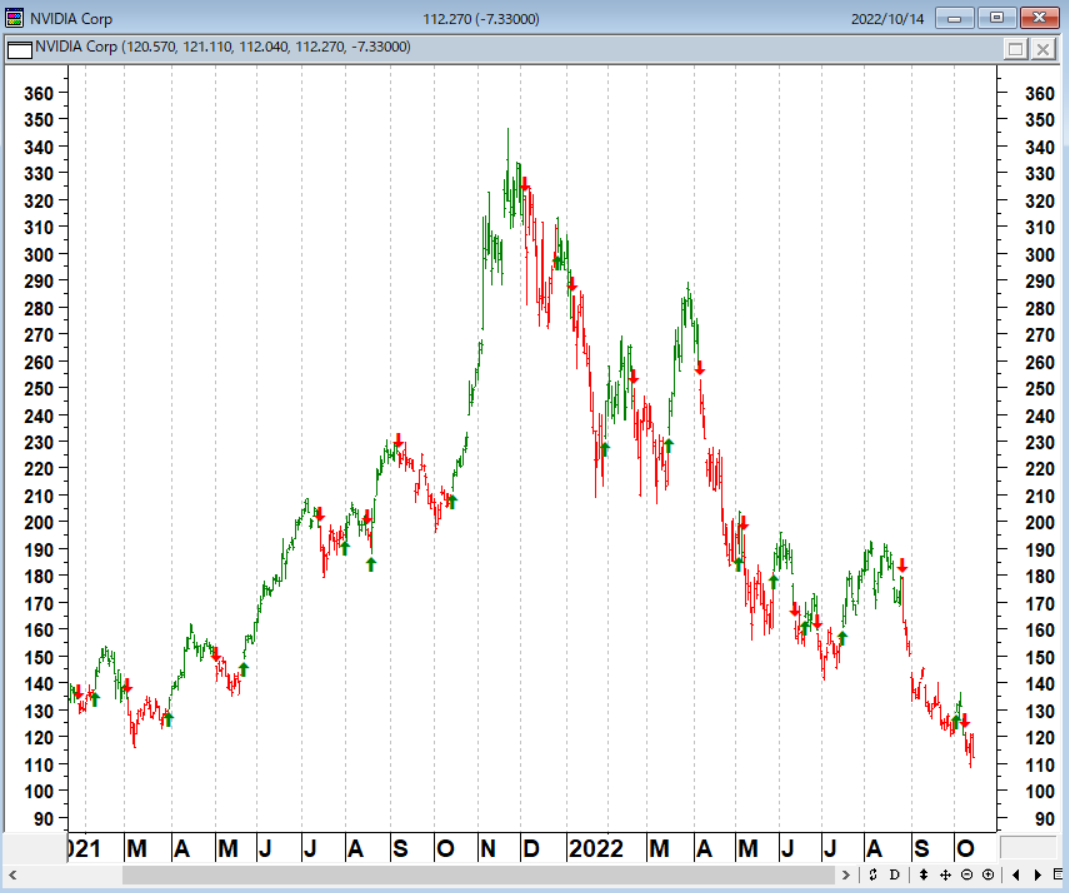Click '250' on the right price axis
This screenshot has width=1069, height=893.
coord(1040,389)
